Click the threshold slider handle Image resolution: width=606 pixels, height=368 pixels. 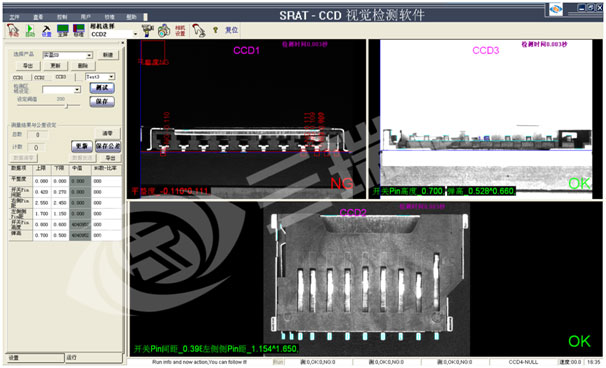(66, 106)
